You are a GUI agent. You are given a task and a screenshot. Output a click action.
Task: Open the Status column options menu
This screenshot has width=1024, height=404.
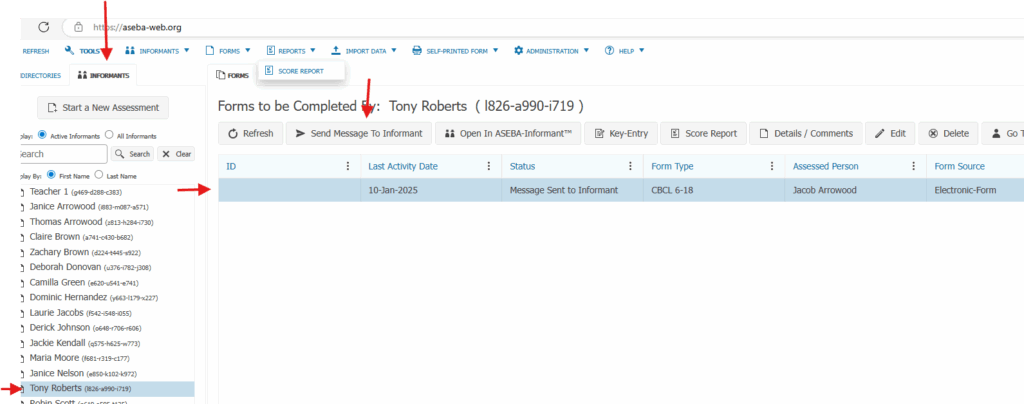631,166
